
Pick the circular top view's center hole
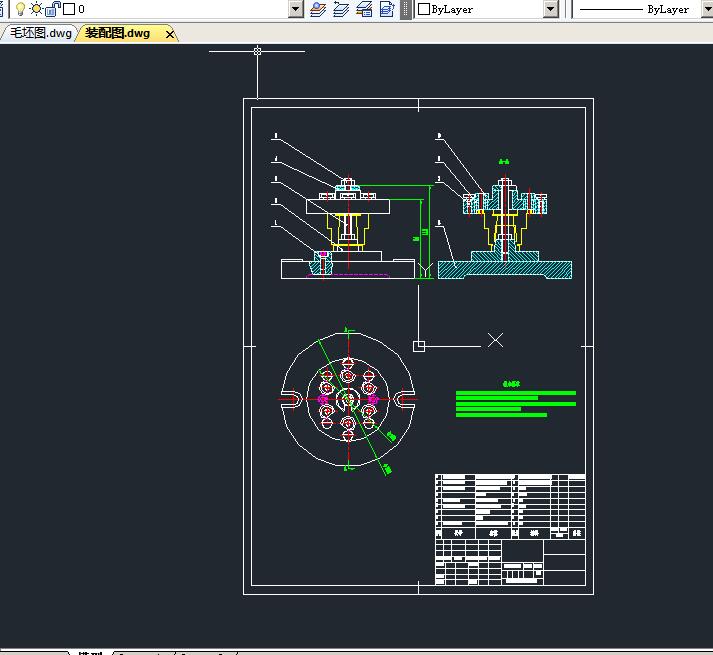click(x=347, y=399)
